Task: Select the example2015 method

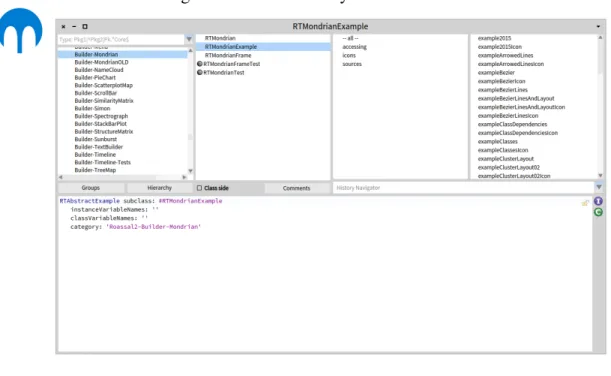Action: (494, 38)
